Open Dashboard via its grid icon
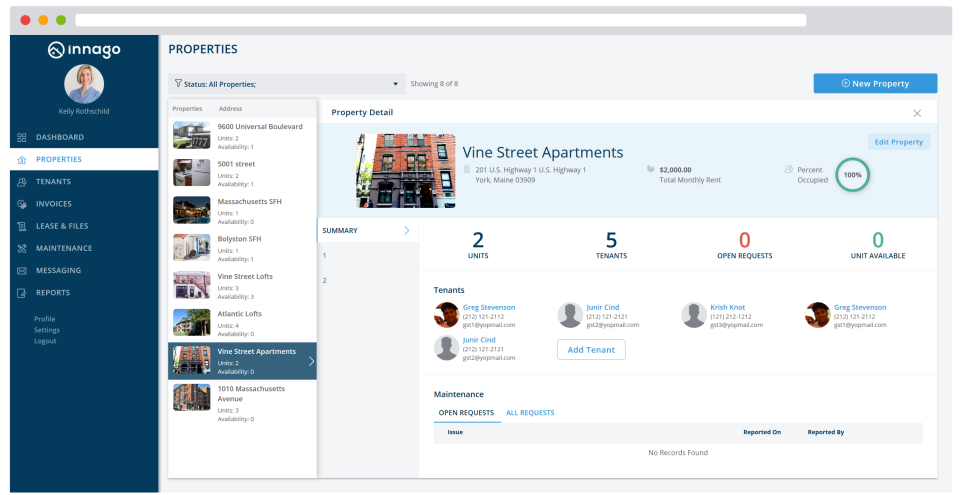The height and width of the screenshot is (495, 960). (x=21, y=137)
